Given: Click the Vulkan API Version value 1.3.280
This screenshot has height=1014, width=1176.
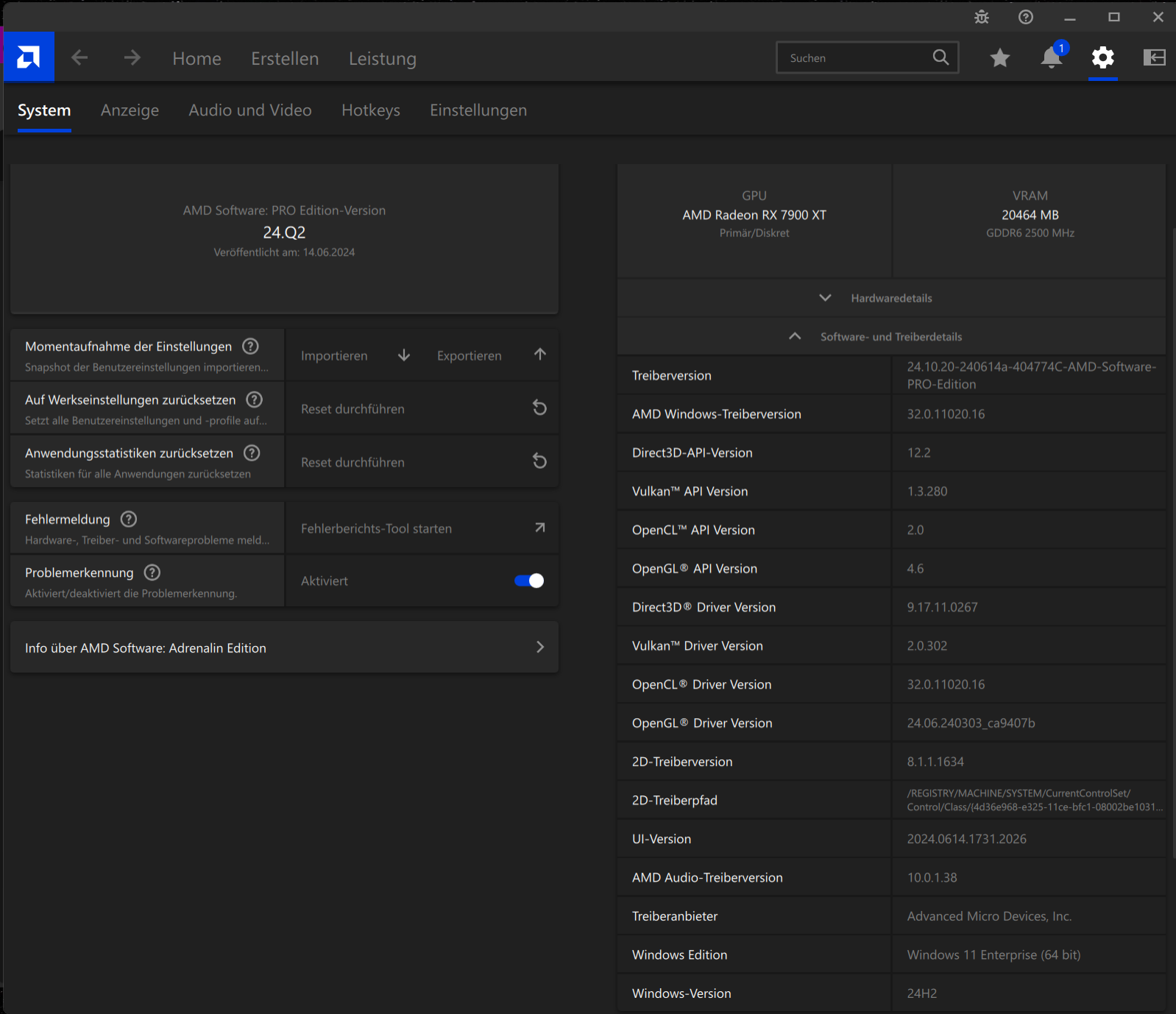Looking at the screenshot, I should tap(927, 492).
